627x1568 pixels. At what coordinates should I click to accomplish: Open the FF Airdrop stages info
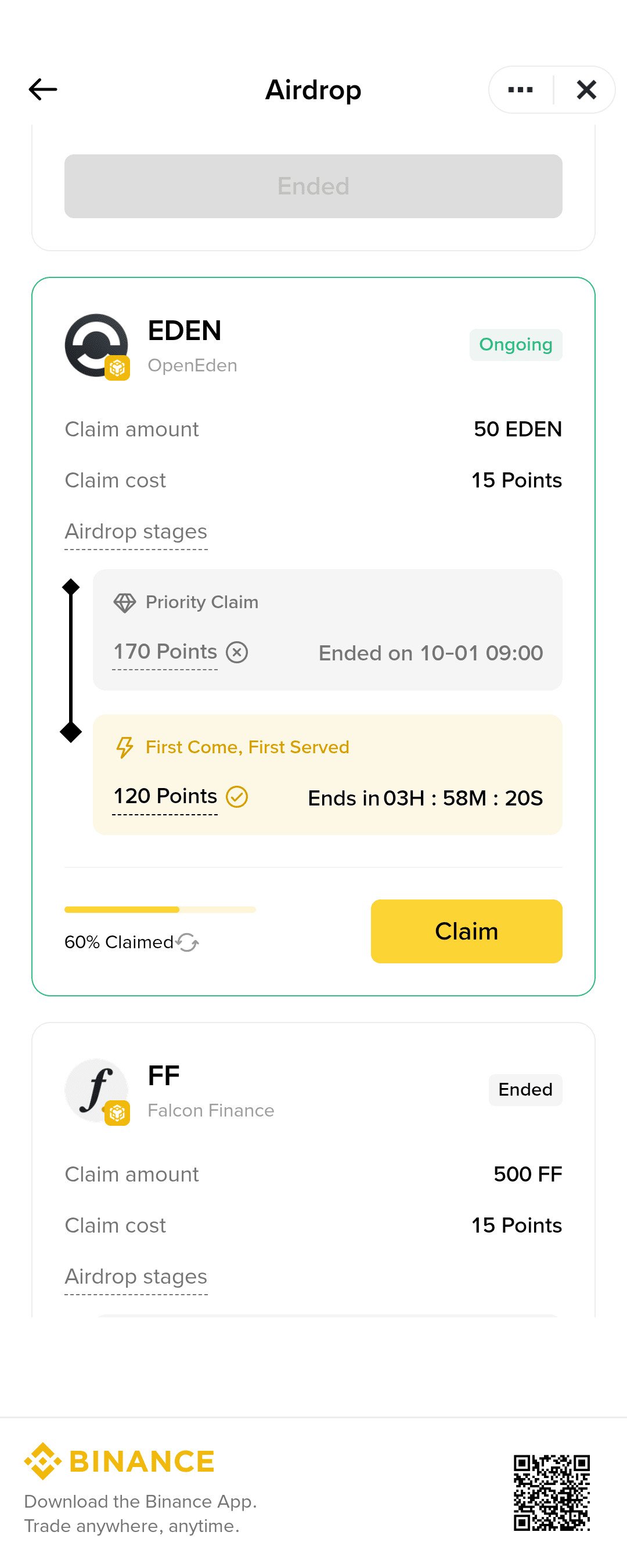coord(136,1277)
